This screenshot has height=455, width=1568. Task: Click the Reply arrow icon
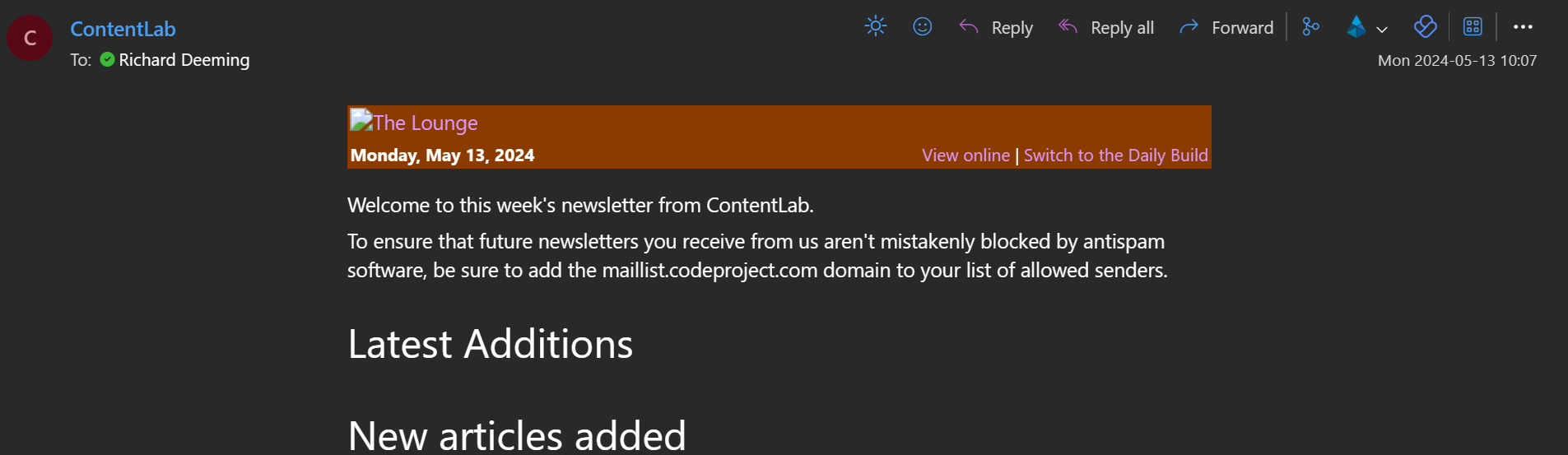968,27
